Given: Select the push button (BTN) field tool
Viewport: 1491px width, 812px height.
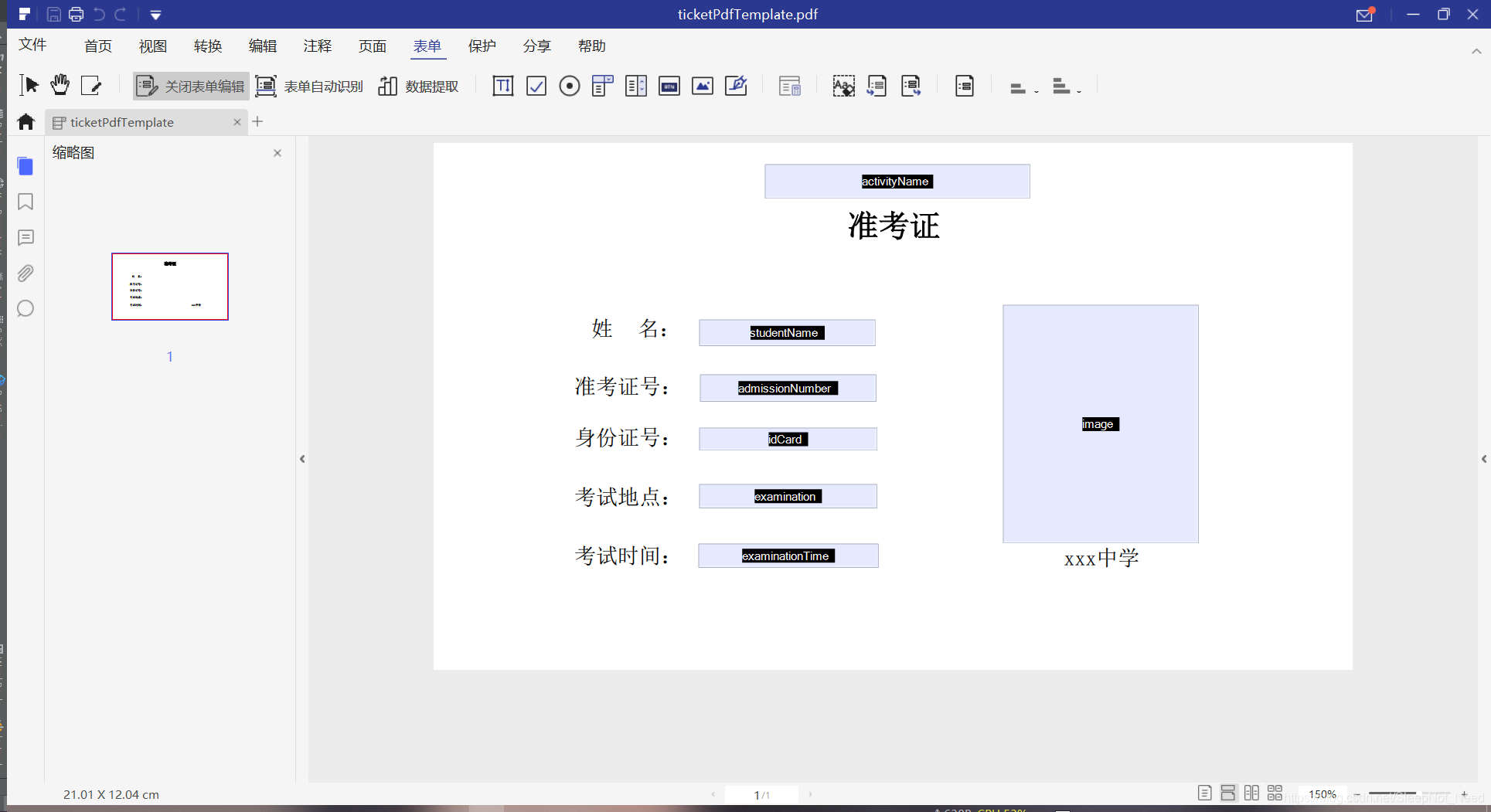Looking at the screenshot, I should [x=669, y=86].
